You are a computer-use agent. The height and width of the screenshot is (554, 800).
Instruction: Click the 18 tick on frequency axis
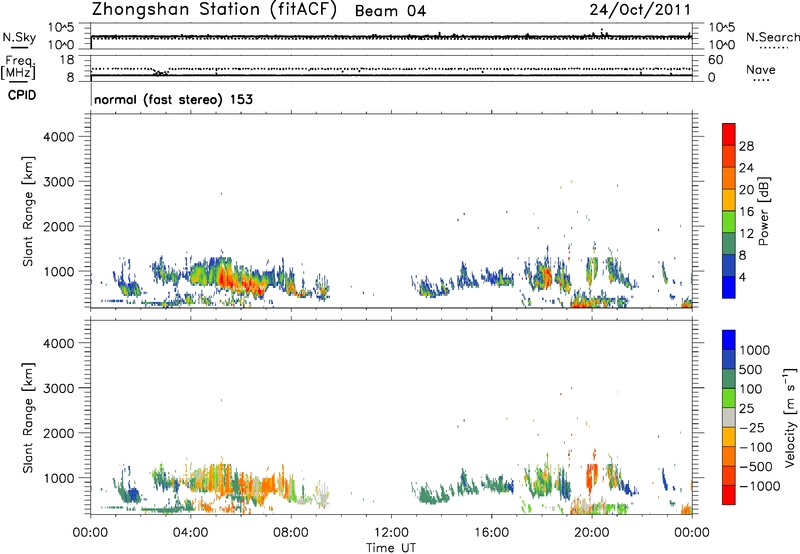[67, 60]
